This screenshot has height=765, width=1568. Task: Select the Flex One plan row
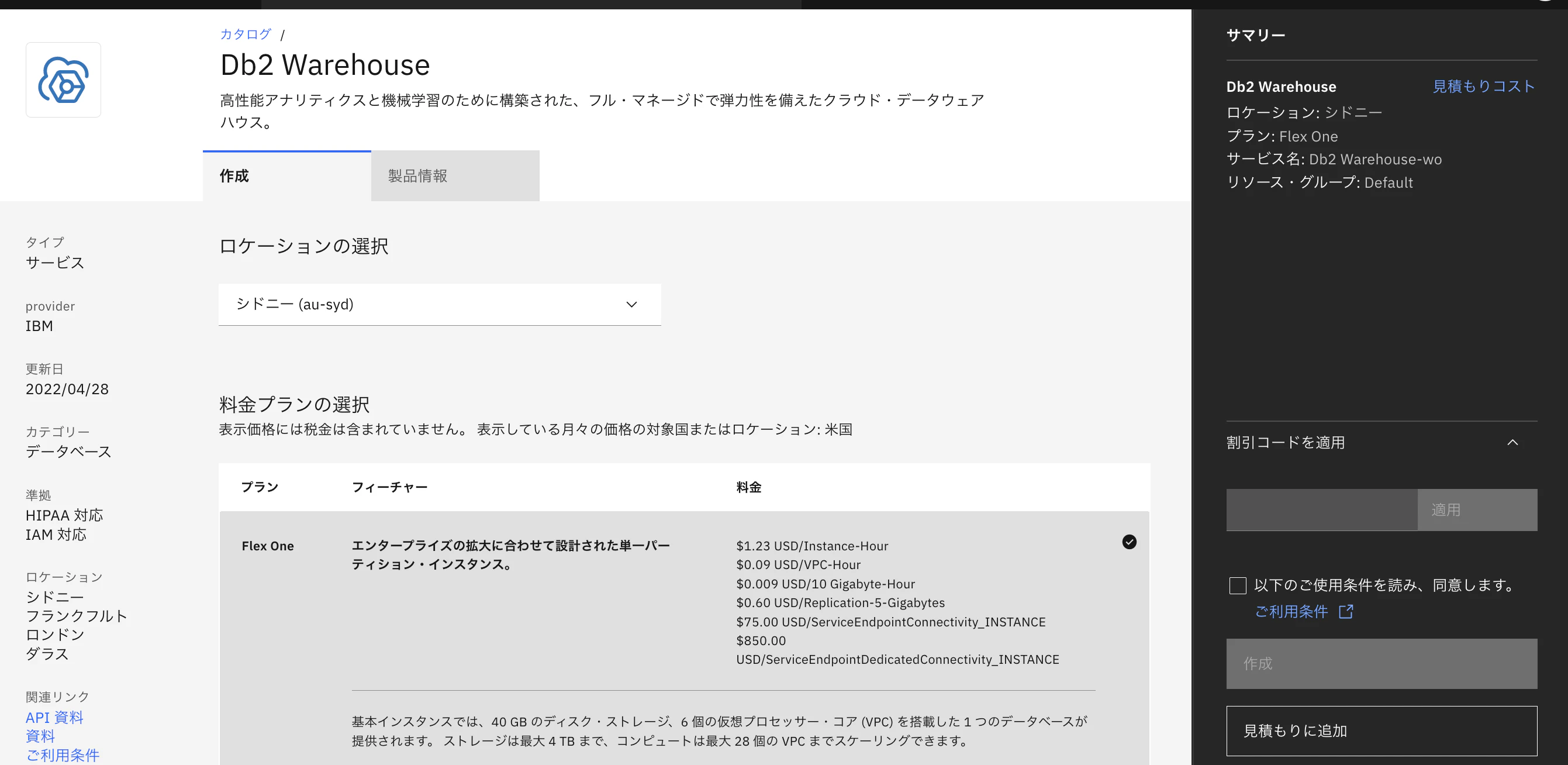268,546
